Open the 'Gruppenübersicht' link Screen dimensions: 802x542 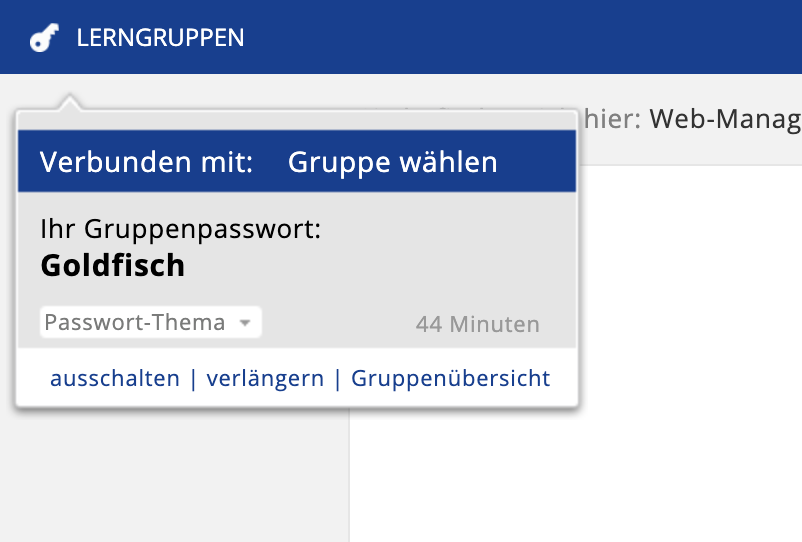tap(450, 378)
